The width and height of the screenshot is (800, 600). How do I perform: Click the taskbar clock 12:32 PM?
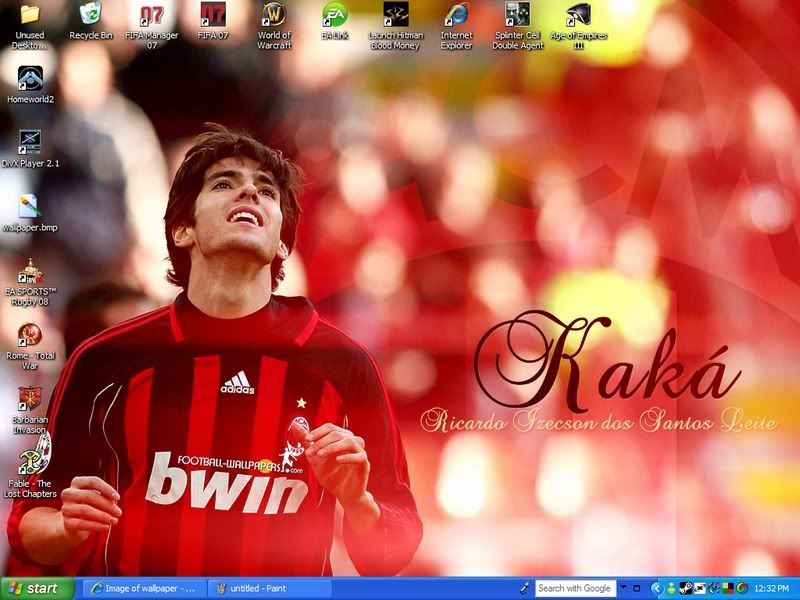[x=771, y=588]
